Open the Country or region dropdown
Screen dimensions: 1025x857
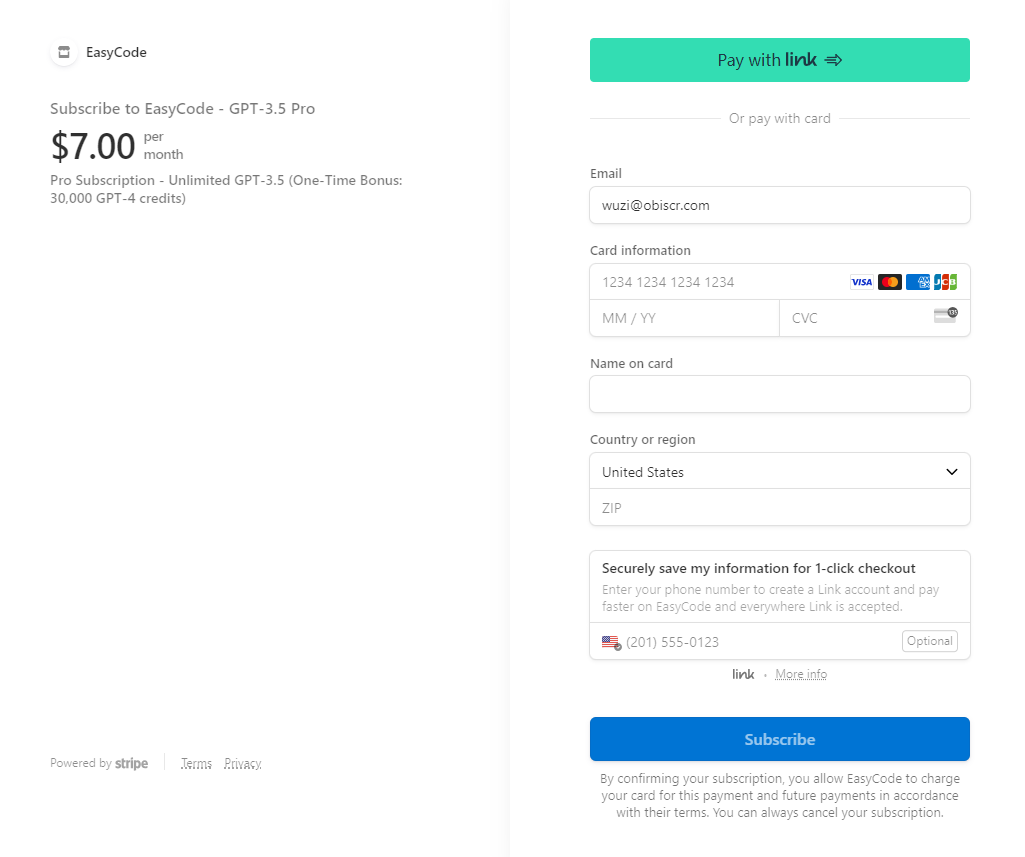779,471
